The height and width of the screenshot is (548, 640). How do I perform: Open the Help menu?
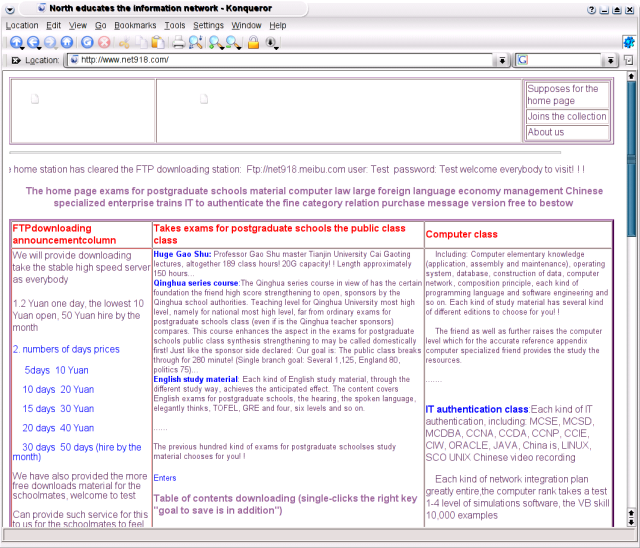tap(278, 25)
